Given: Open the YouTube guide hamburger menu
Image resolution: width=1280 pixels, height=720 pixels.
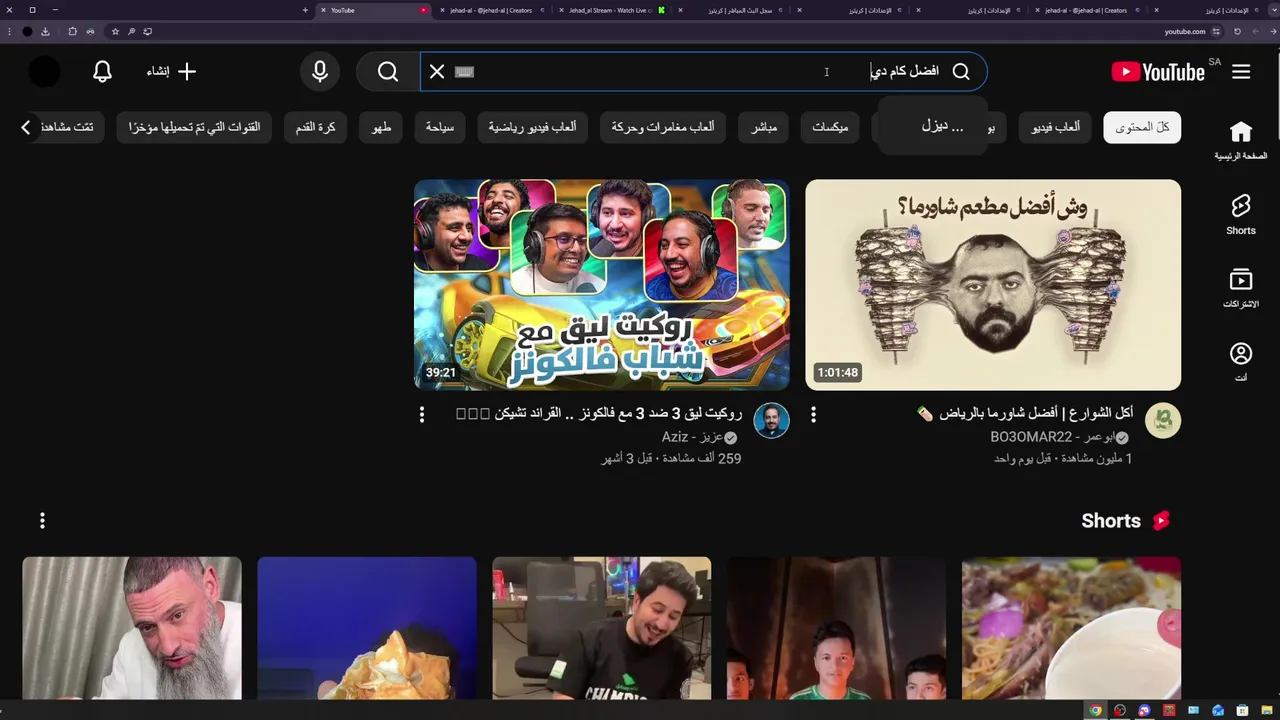Looking at the screenshot, I should pyautogui.click(x=1241, y=72).
